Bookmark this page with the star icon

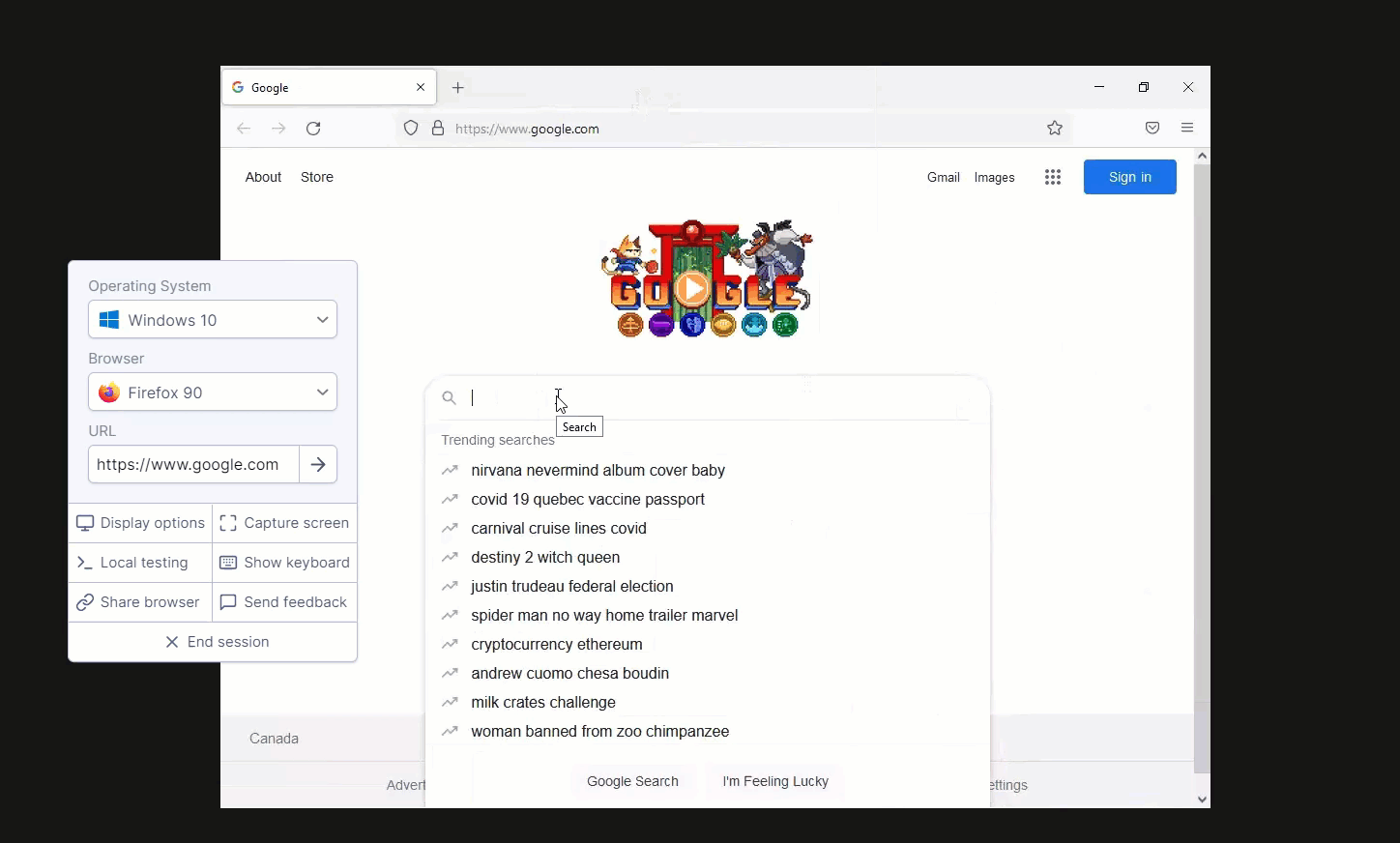point(1055,129)
